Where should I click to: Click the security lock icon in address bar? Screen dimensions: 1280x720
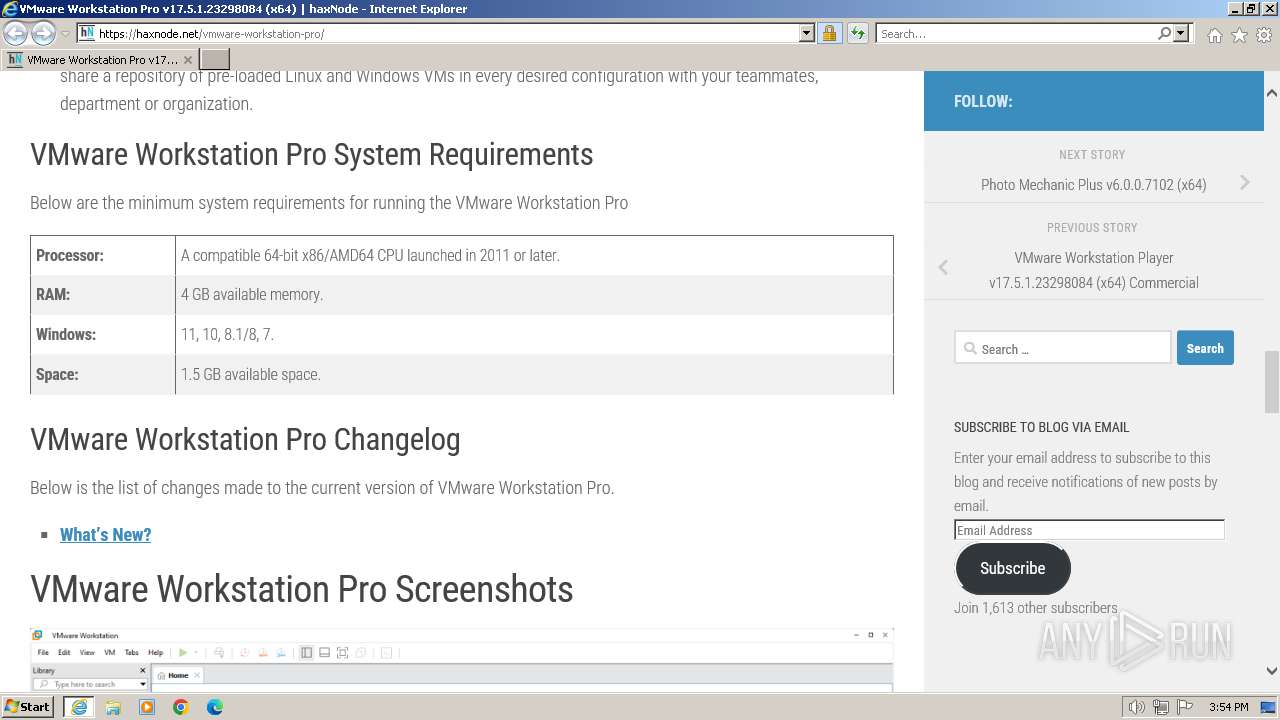[829, 33]
